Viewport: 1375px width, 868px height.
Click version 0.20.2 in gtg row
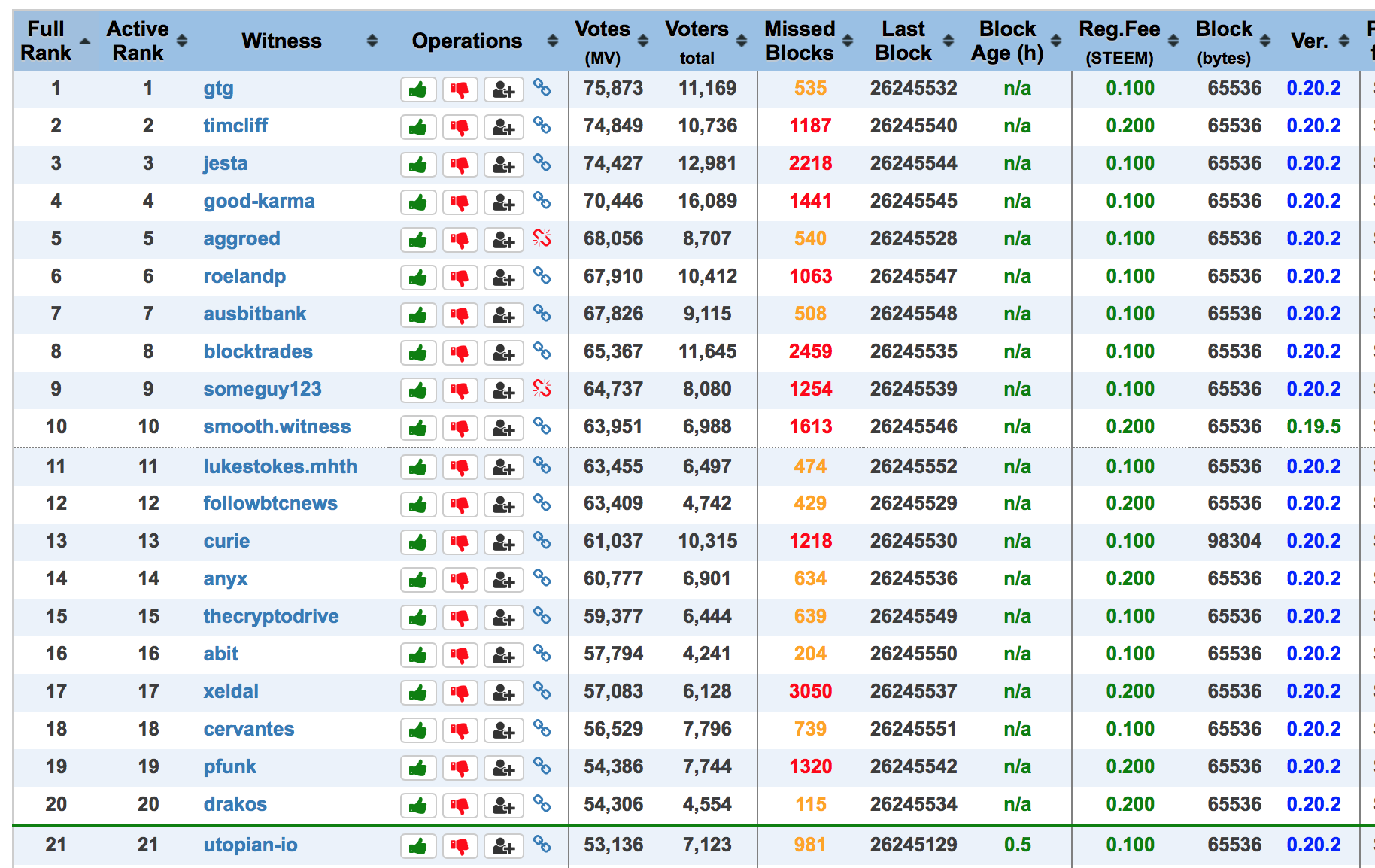[1313, 88]
